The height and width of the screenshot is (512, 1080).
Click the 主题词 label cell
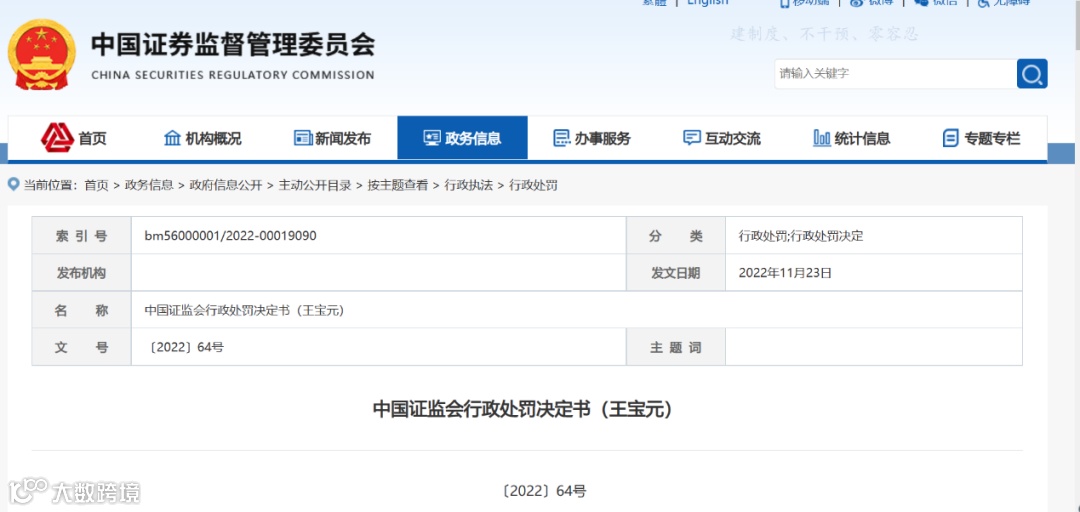click(x=676, y=347)
